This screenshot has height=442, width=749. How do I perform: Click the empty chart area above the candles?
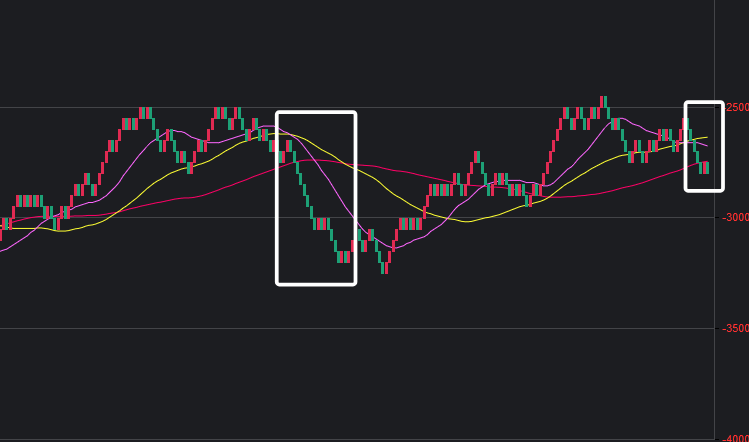coord(350,50)
